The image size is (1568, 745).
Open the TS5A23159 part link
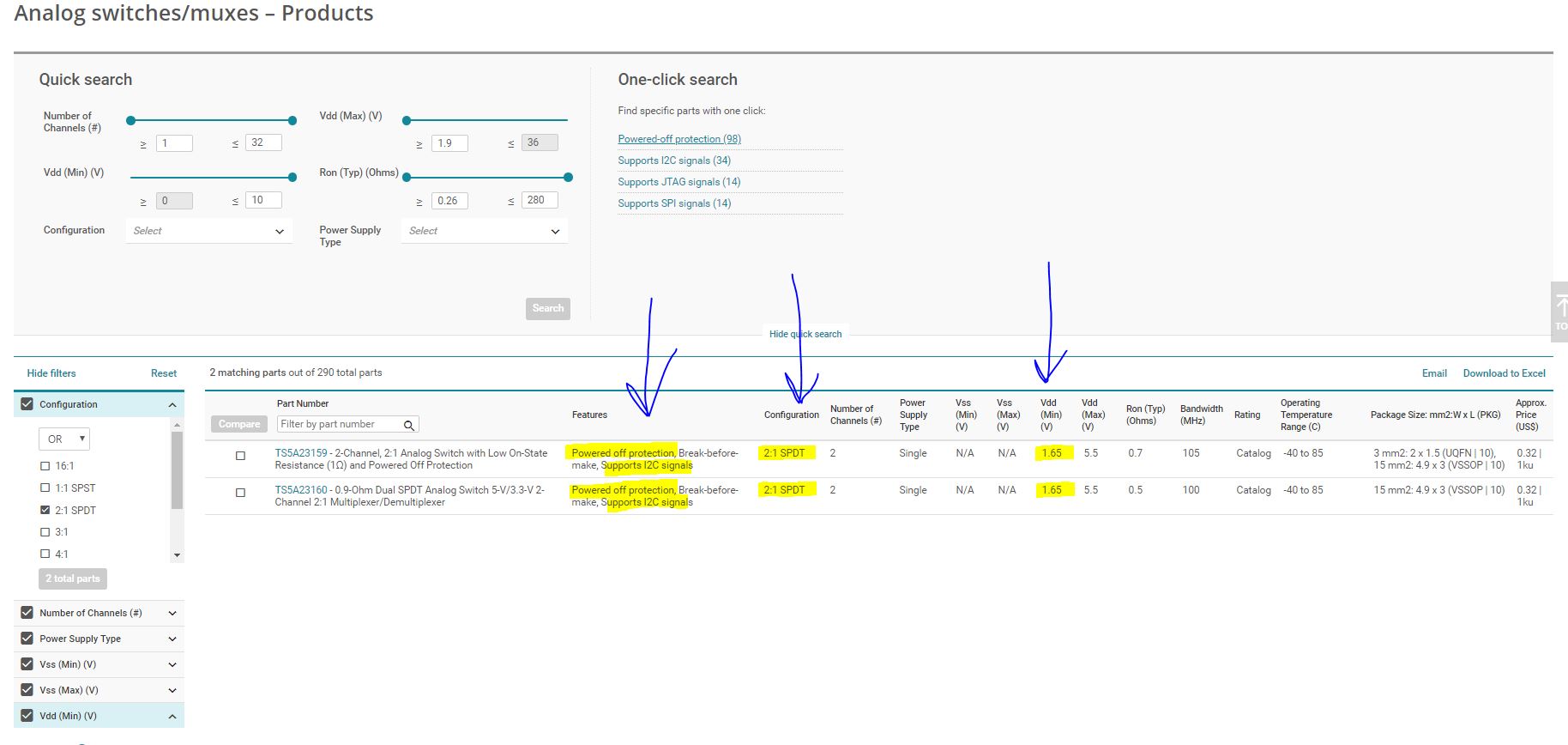coord(301,453)
